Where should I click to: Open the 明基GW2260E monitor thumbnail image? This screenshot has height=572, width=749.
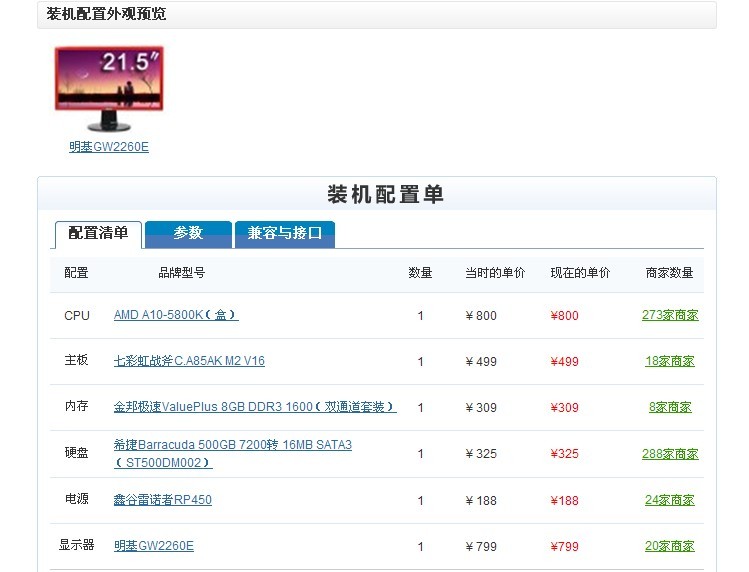(109, 88)
